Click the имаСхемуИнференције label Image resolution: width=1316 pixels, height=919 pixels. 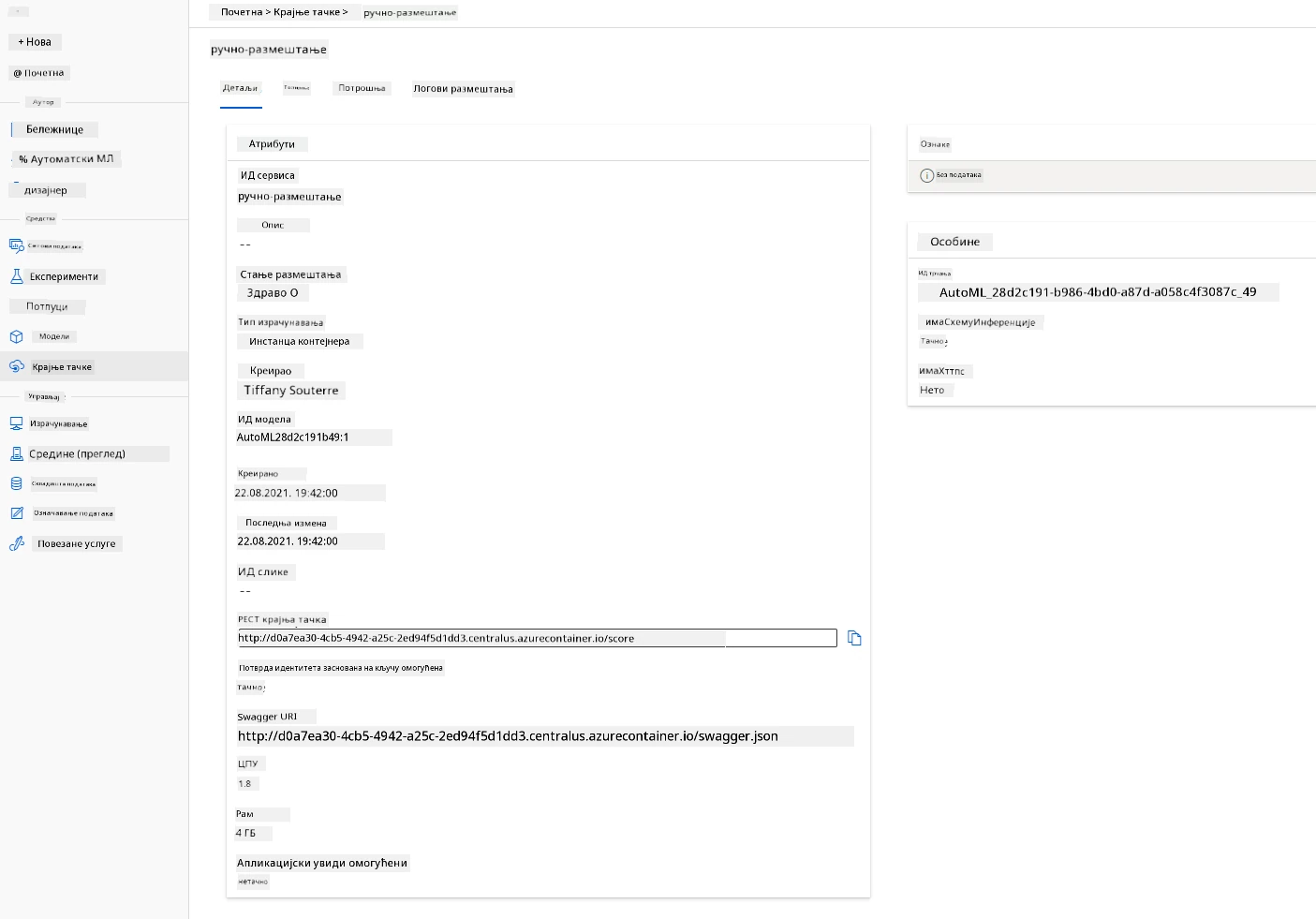pos(980,322)
